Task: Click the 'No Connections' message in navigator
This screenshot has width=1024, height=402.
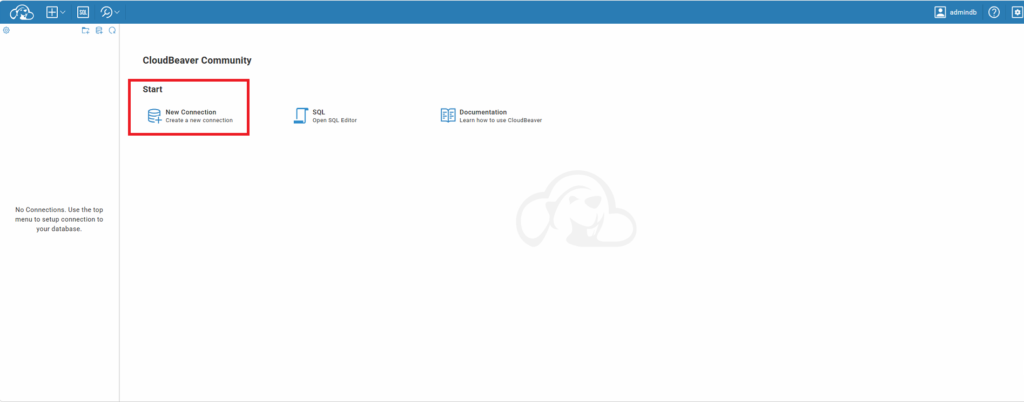Action: [59, 219]
